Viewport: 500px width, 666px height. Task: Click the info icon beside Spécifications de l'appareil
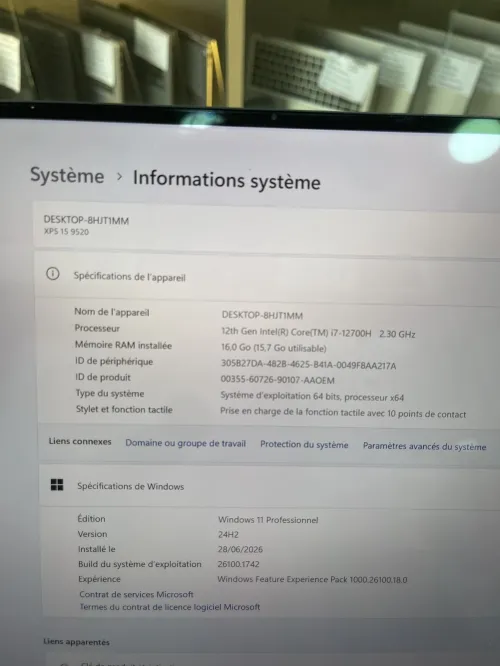53,274
